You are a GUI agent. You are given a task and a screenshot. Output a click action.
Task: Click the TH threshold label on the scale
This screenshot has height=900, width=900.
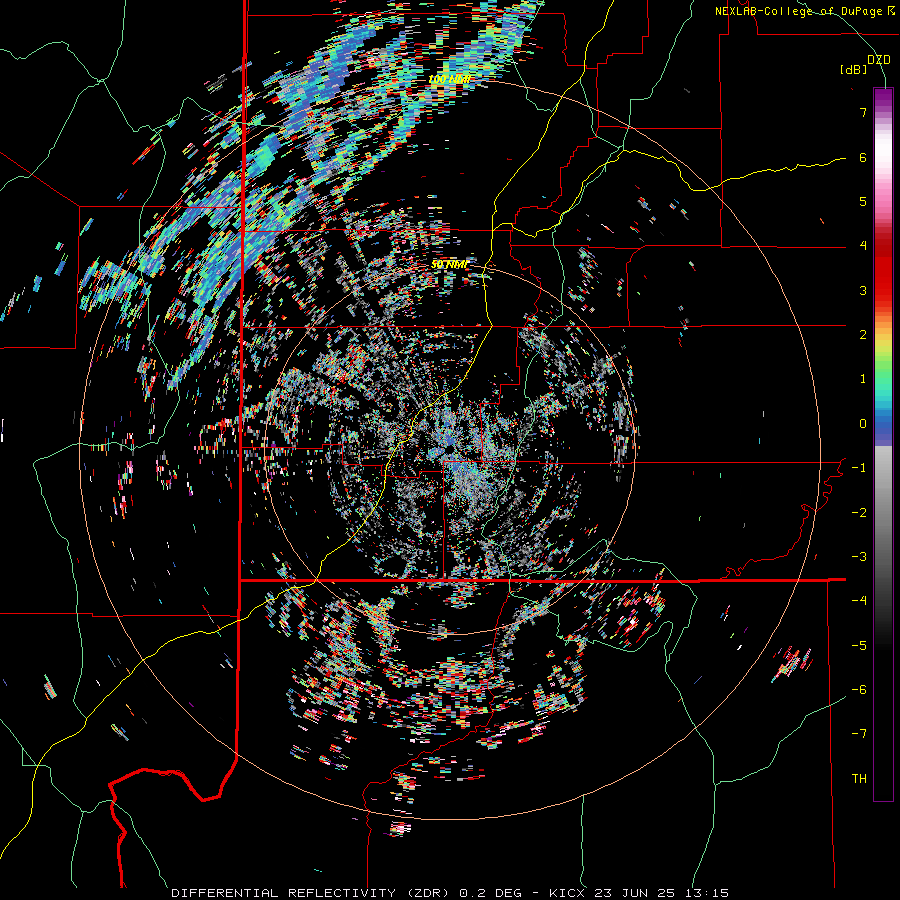point(859,779)
